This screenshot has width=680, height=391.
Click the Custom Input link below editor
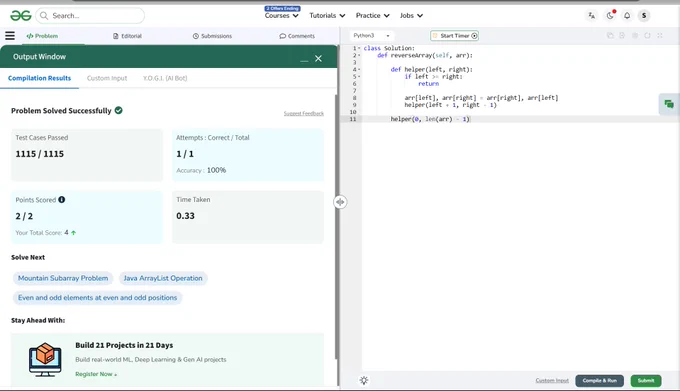(552, 381)
